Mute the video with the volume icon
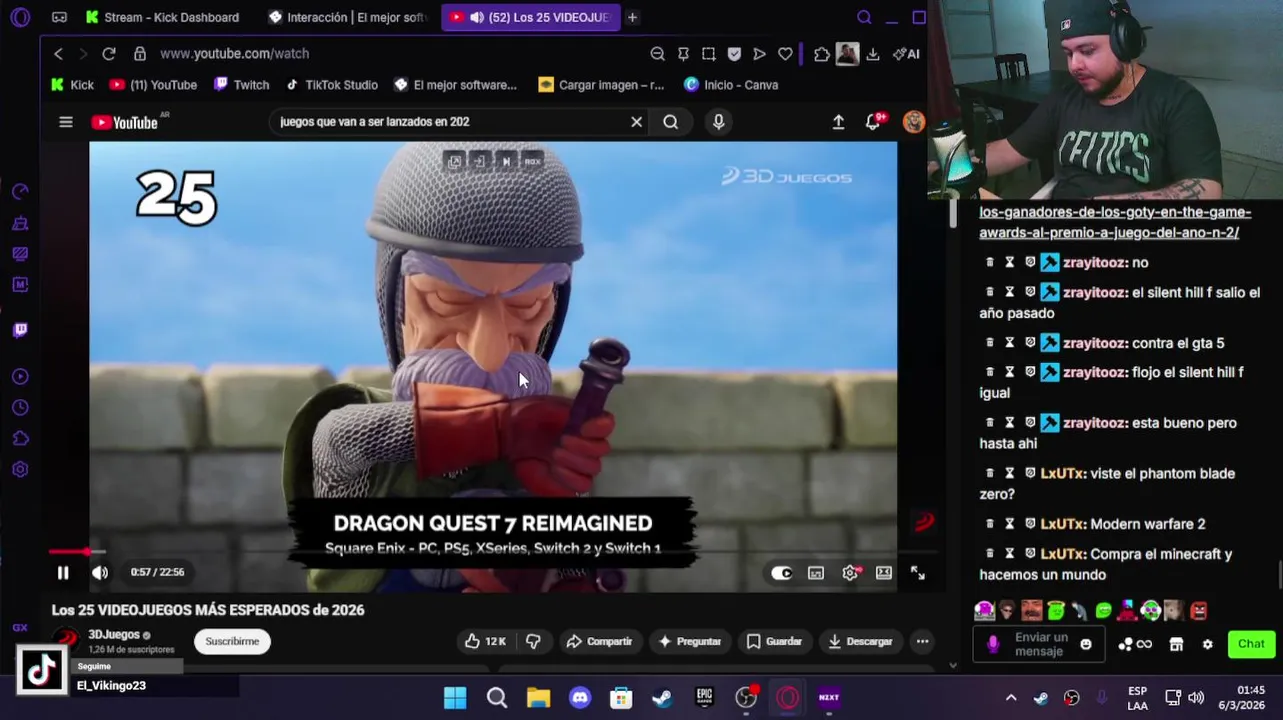1283x720 pixels. click(100, 573)
